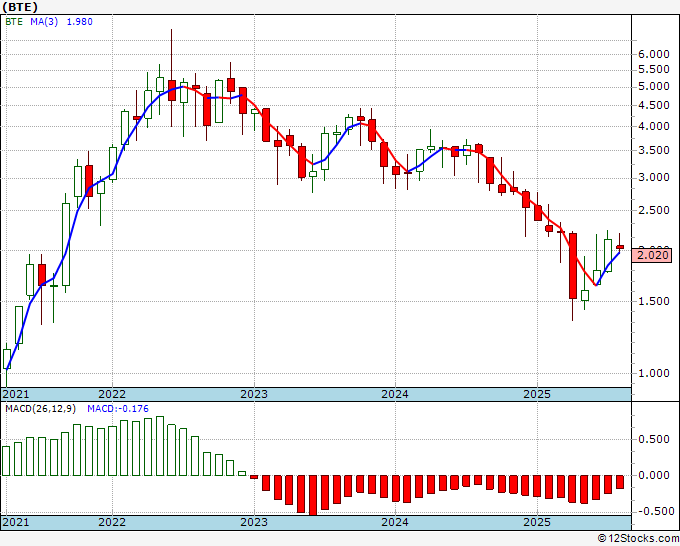Viewport: 680px width, 546px height.
Task: Click 2025 on the MACD time axis
Action: (x=537, y=522)
